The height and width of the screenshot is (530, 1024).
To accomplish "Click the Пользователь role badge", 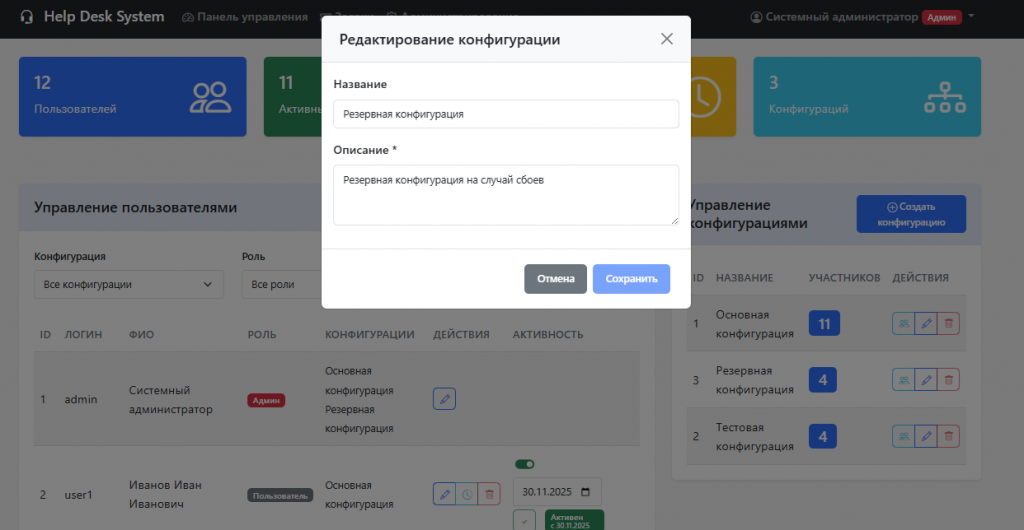I will coord(280,495).
